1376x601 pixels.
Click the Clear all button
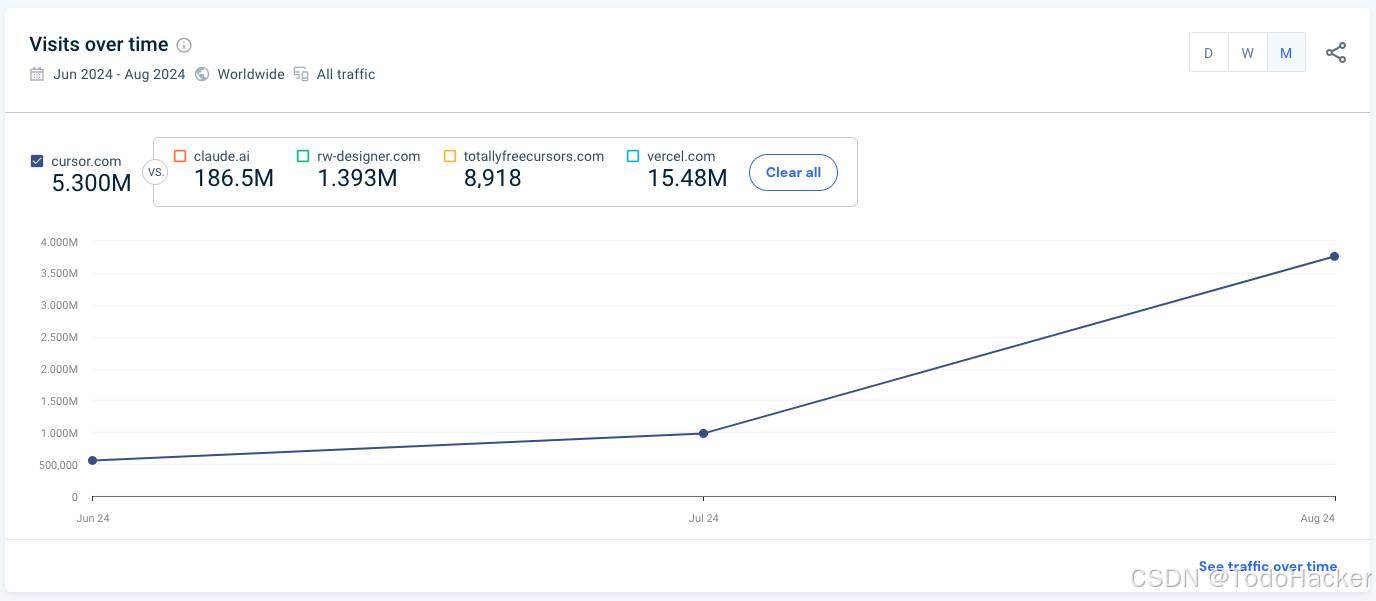(x=793, y=172)
